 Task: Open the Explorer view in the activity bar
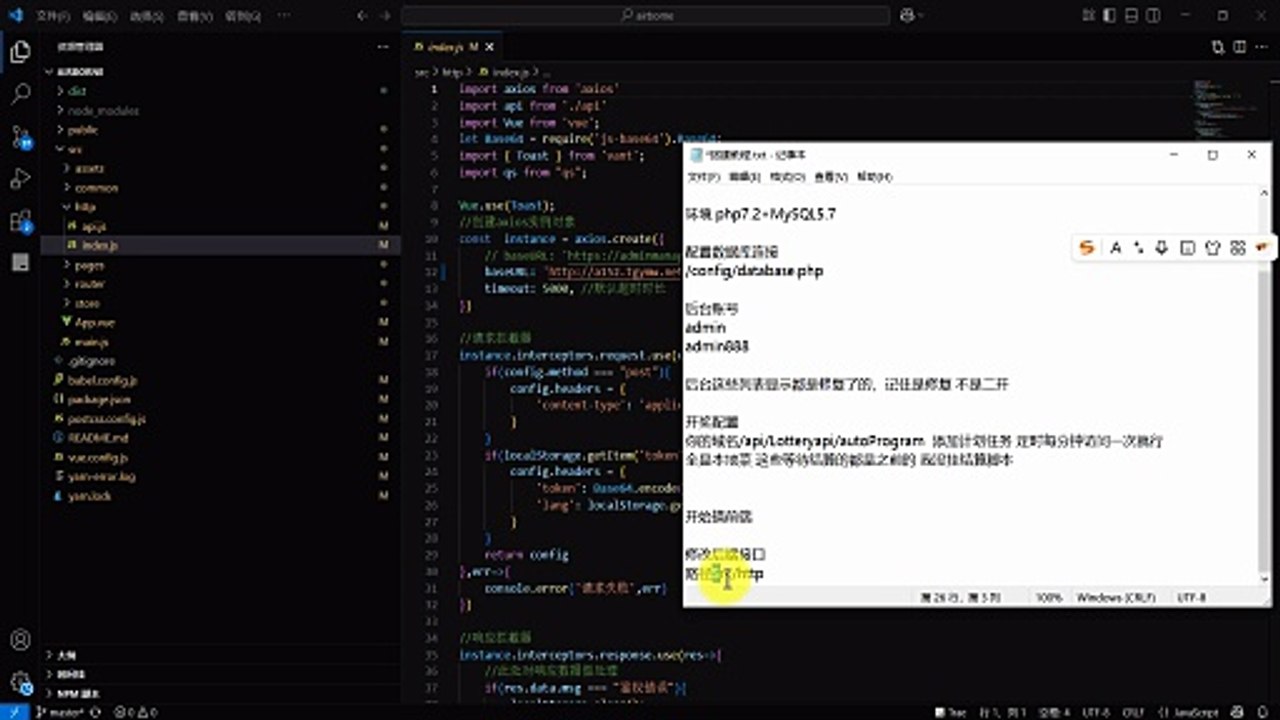coord(20,53)
